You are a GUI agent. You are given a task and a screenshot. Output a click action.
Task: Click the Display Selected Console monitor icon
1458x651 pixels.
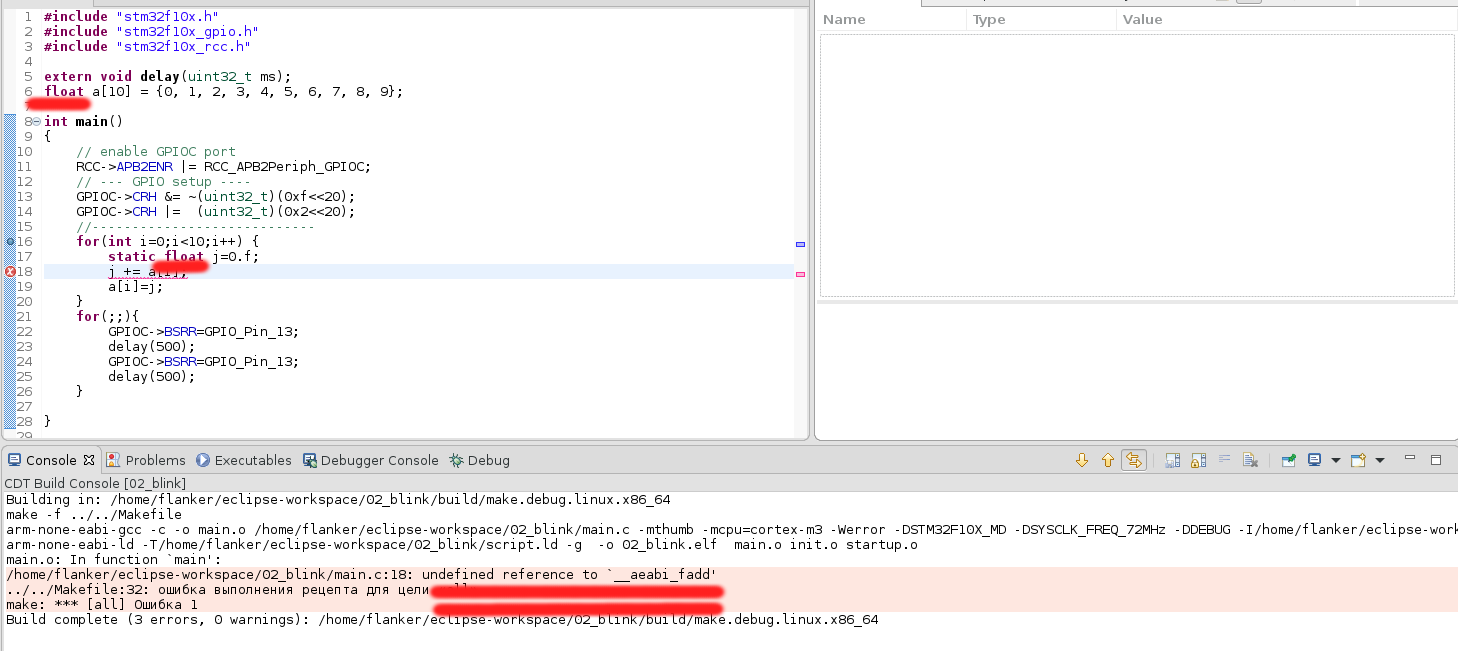[1314, 460]
